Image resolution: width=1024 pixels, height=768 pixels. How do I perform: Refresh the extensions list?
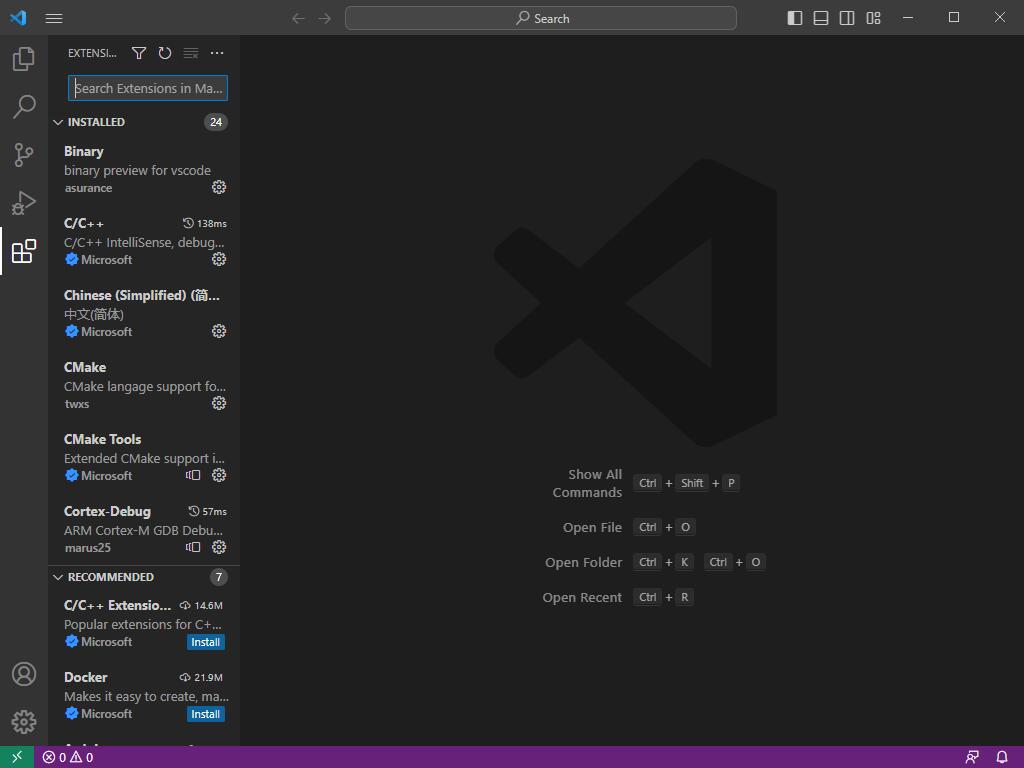(x=165, y=53)
